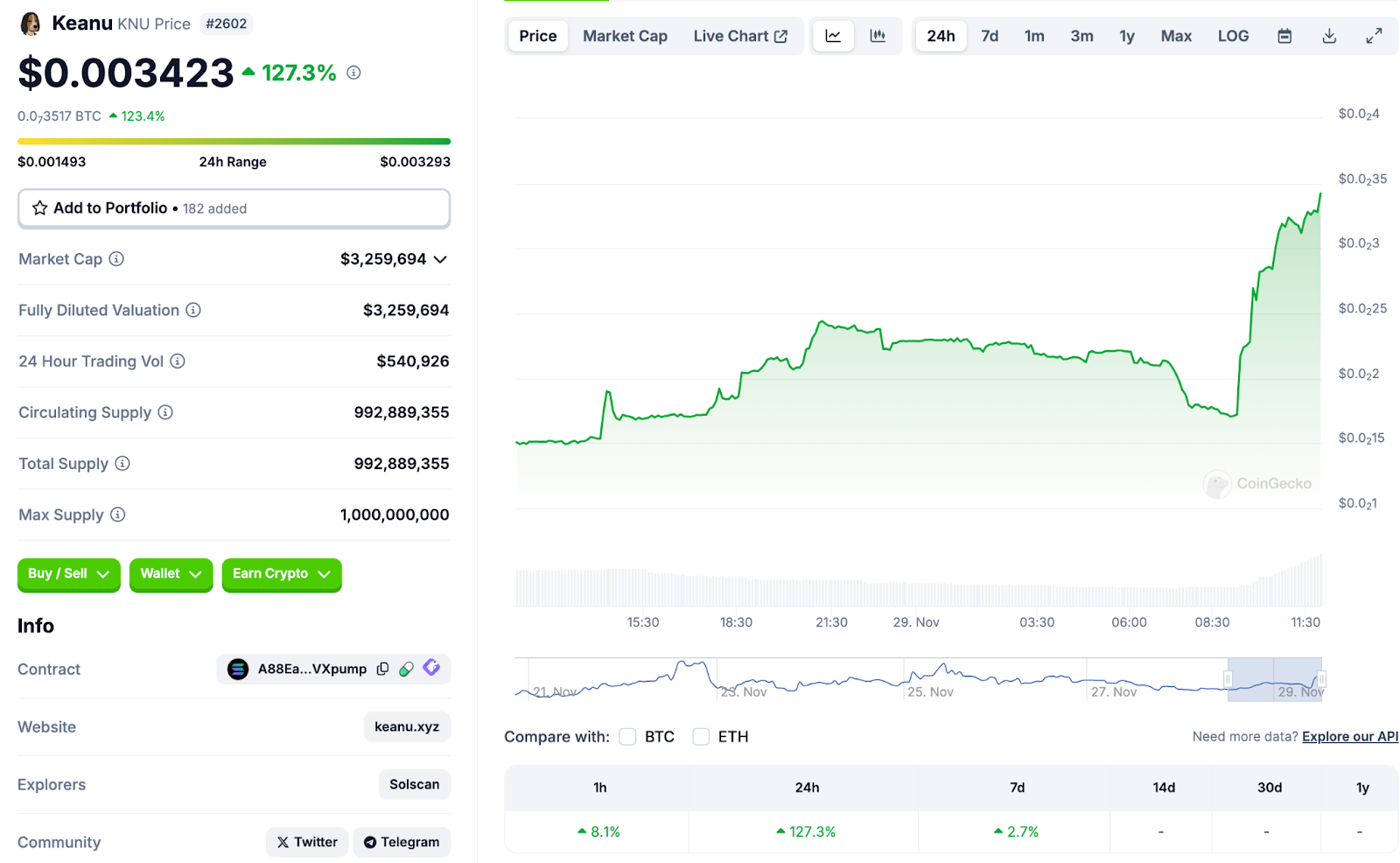Select the Market Cap chart tab

click(625, 36)
